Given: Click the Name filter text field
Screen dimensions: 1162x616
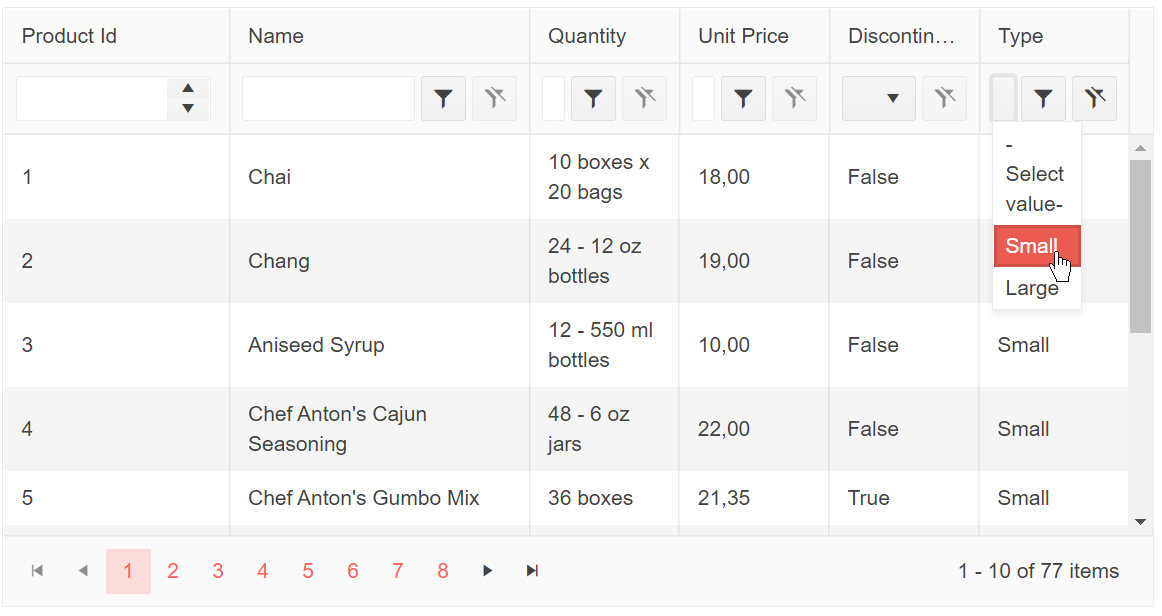Looking at the screenshot, I should [x=328, y=98].
